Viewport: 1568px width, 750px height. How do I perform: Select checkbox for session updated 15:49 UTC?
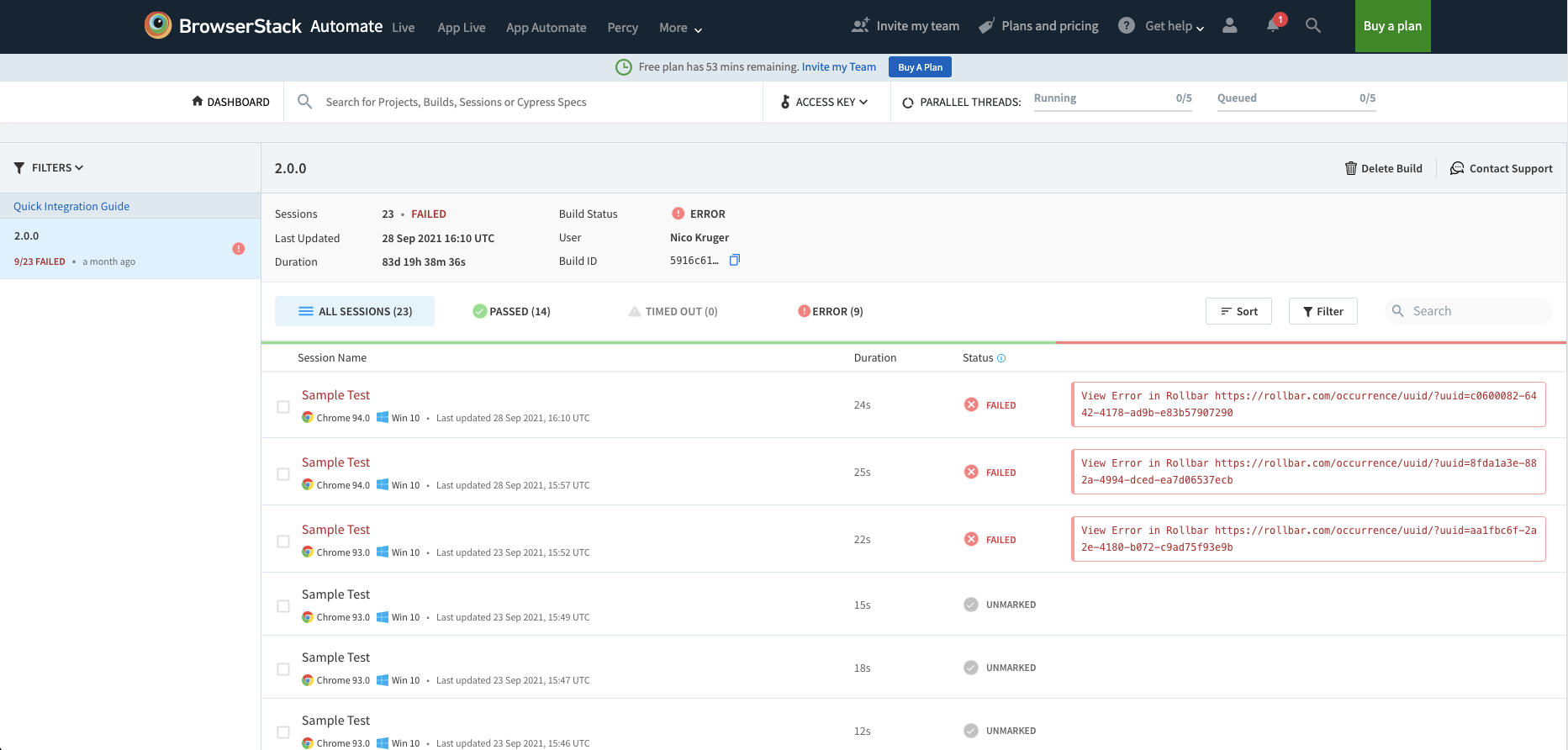[283, 606]
